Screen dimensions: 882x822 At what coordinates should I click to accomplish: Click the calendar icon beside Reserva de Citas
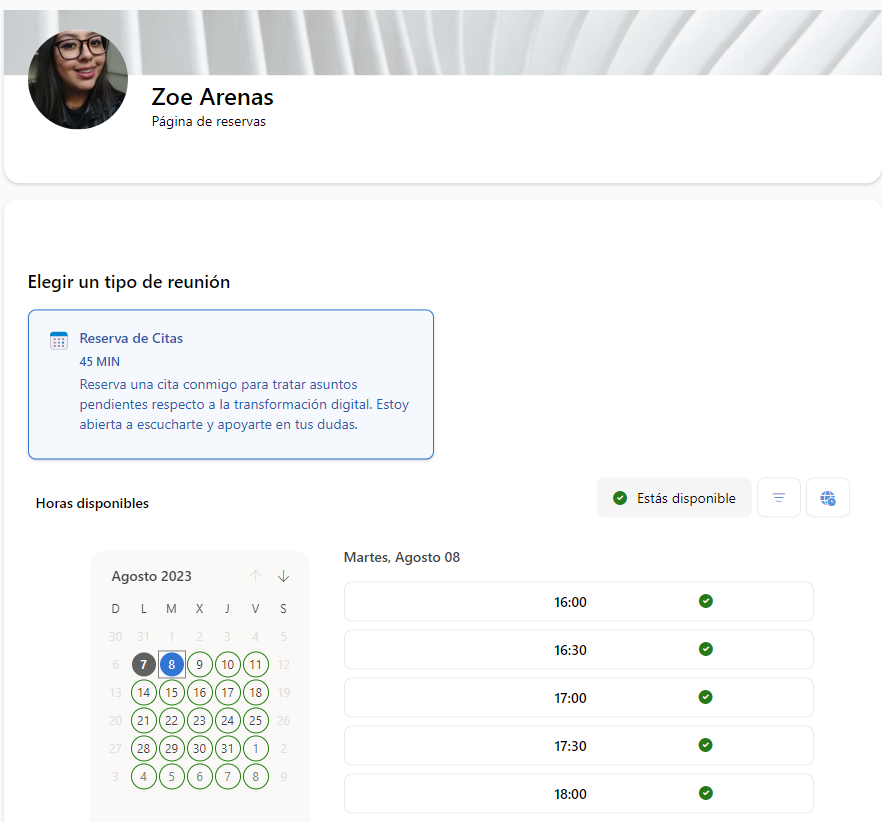(59, 339)
